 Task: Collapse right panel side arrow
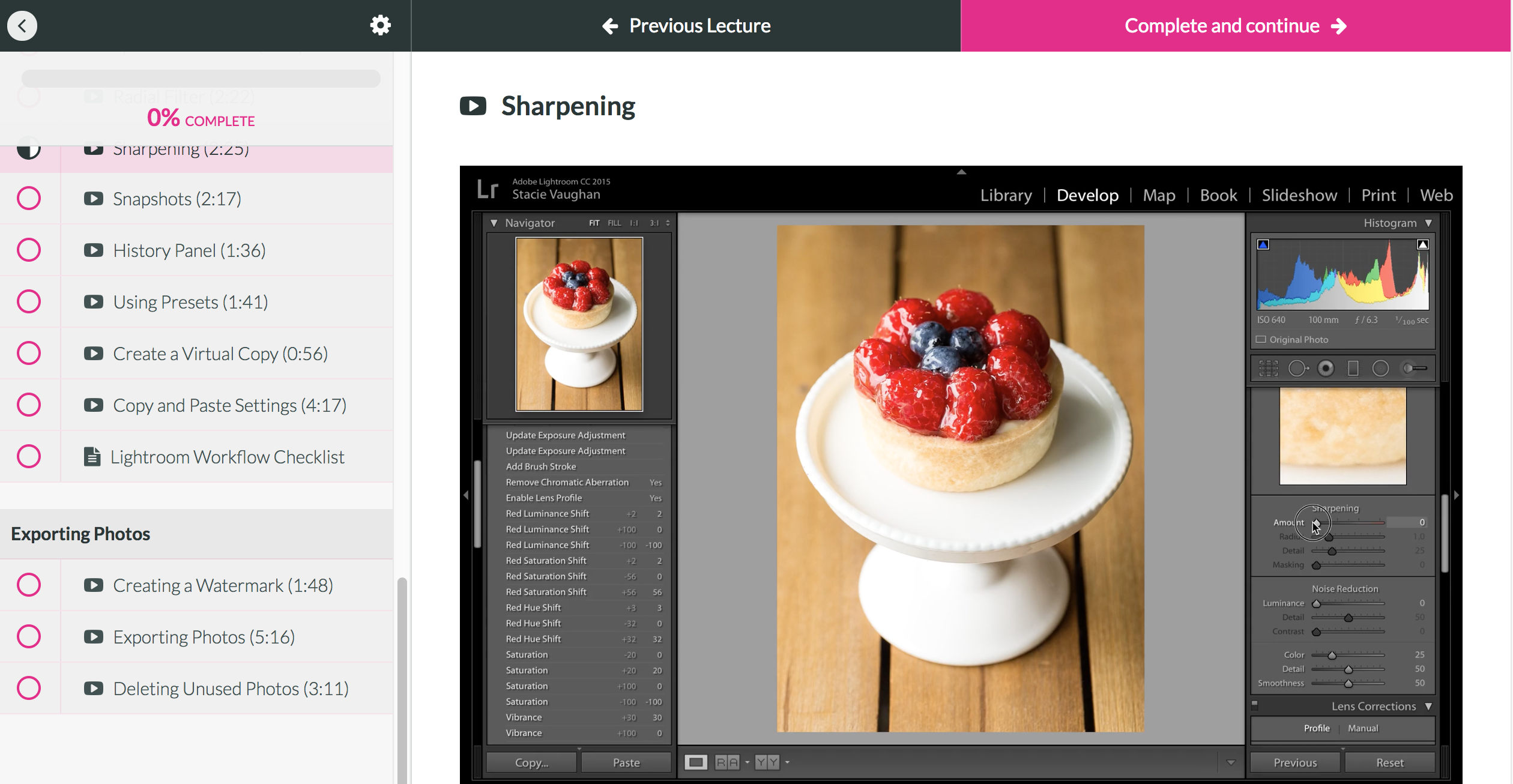click(1457, 495)
